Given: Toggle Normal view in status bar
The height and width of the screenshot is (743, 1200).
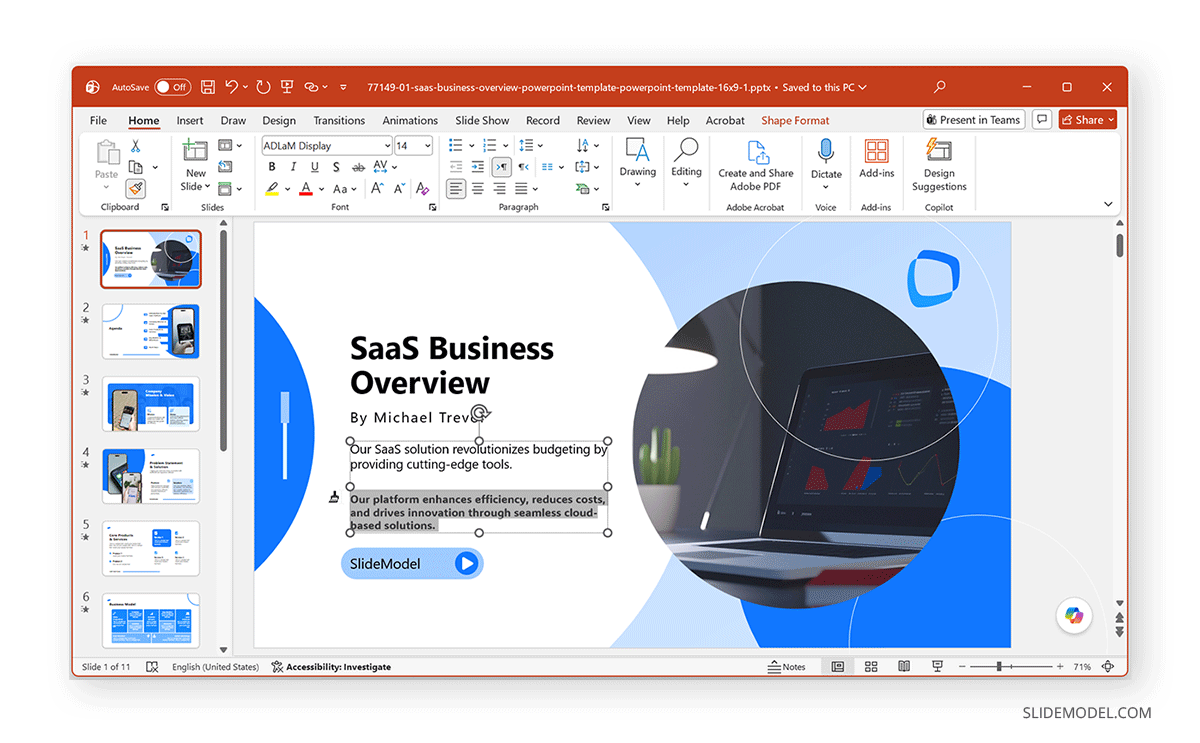Looking at the screenshot, I should (838, 667).
